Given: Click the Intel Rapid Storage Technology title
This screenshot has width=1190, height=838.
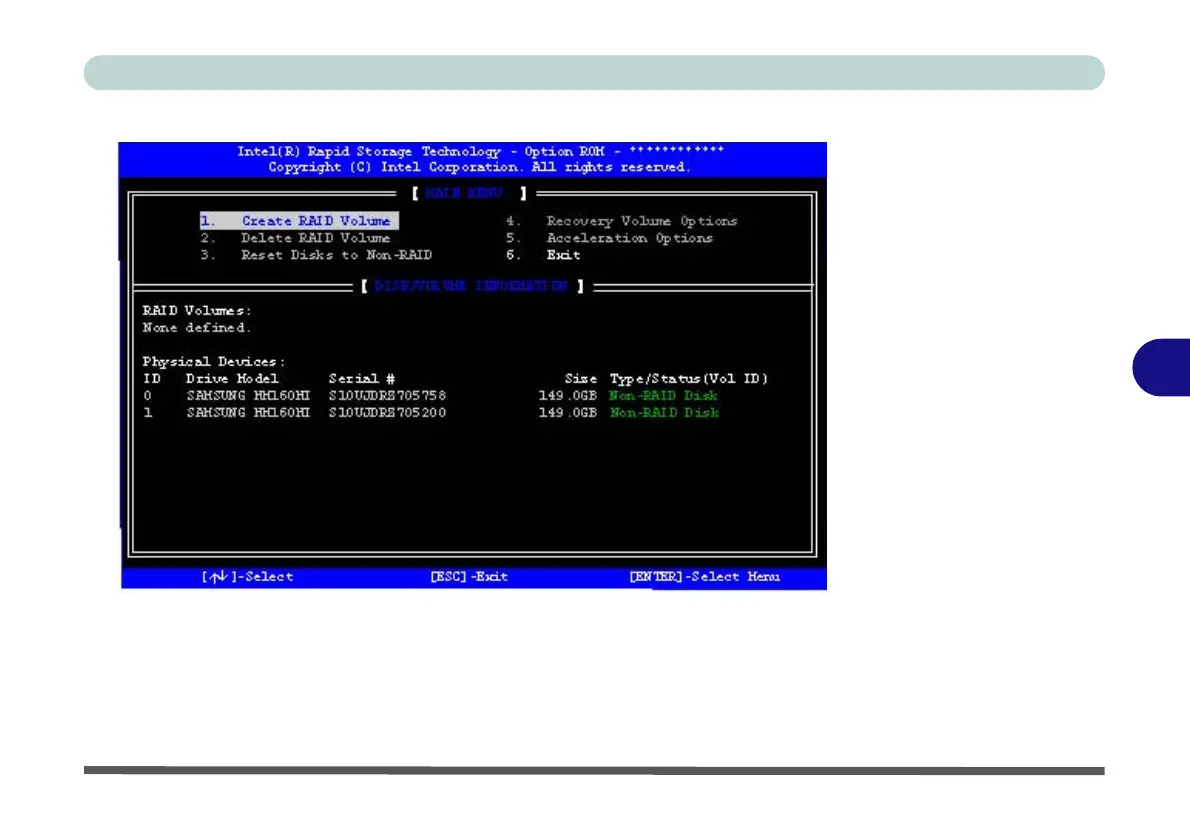Looking at the screenshot, I should tap(480, 151).
